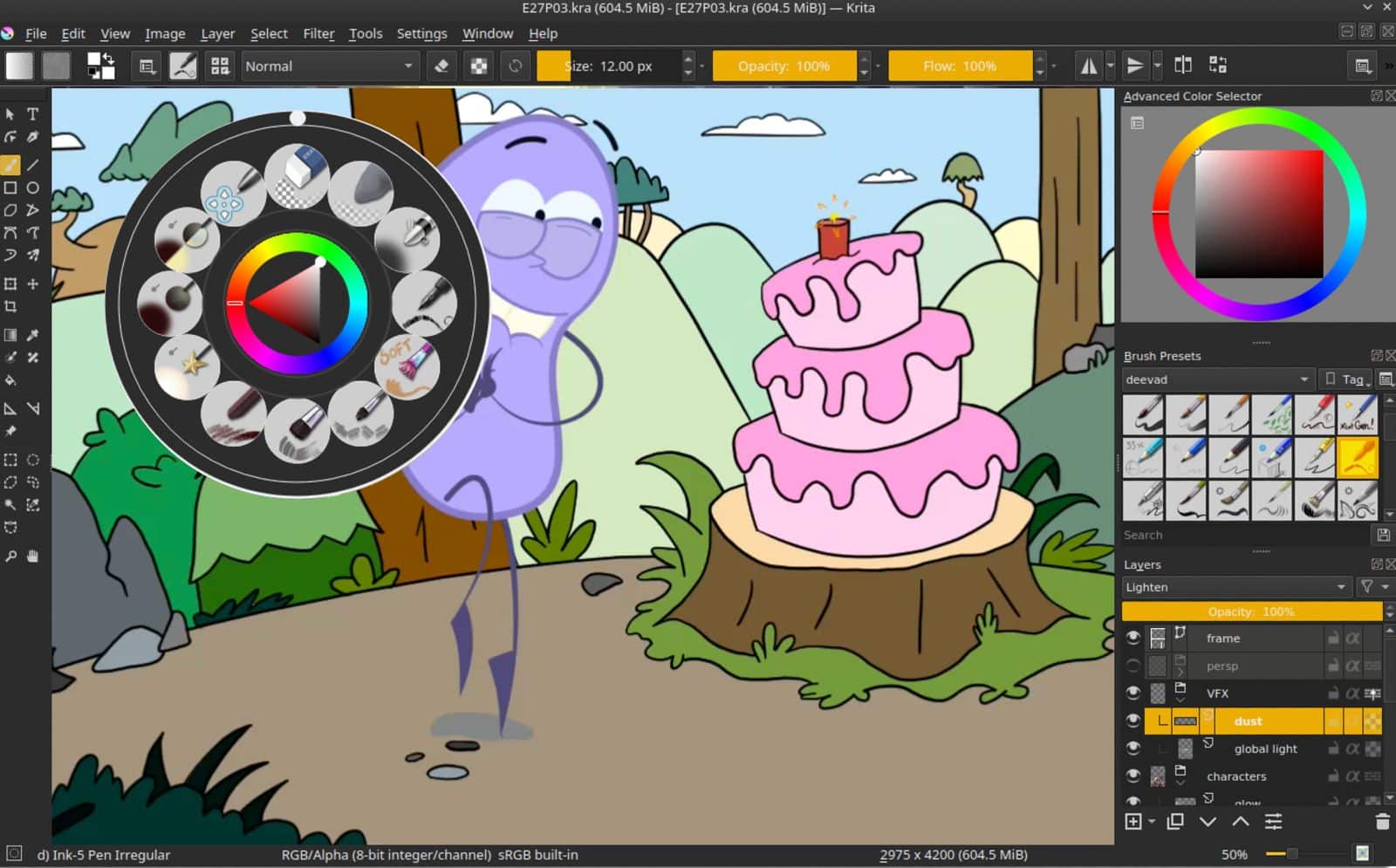Screen dimensions: 1396x868
Task: Delete the selected layer
Action: [1382, 822]
